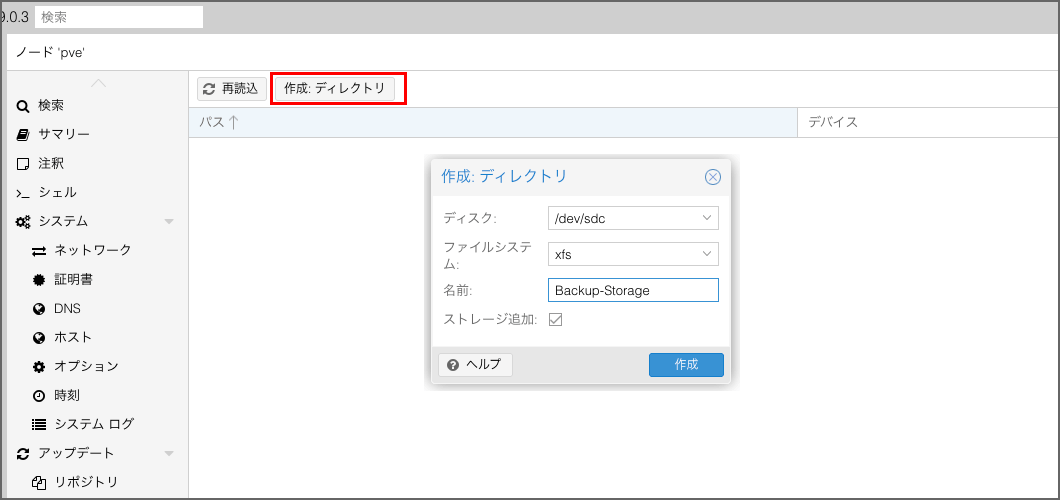1060x500 pixels.
Task: Click the note icon for 注釈
Action: pyautogui.click(x=23, y=164)
